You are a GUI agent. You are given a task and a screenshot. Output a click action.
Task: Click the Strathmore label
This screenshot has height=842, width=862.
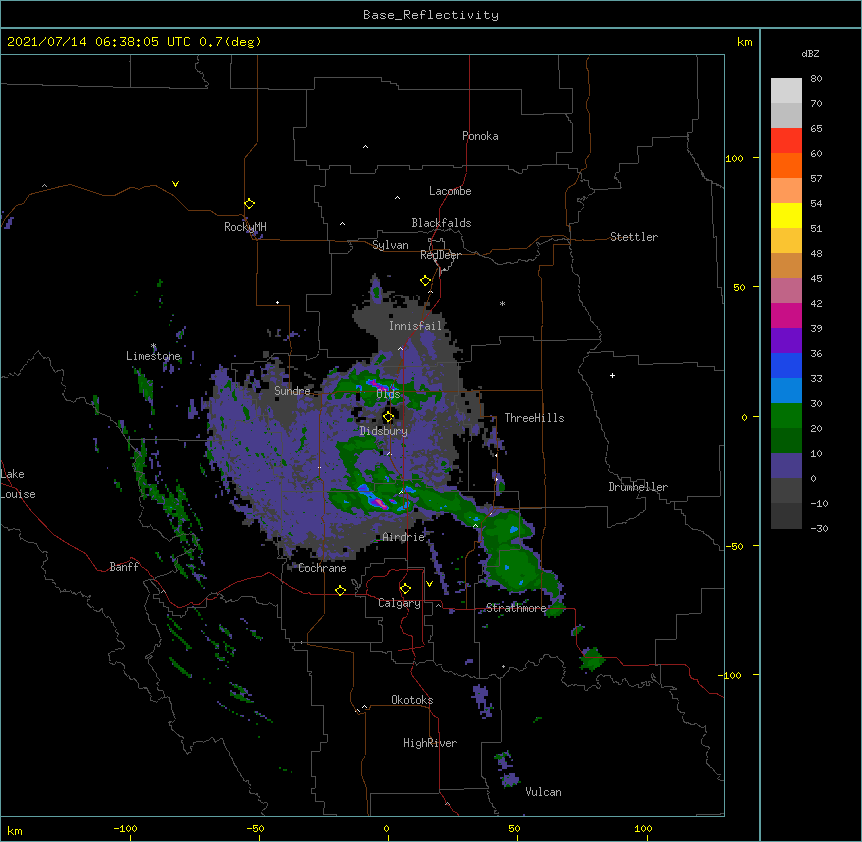coord(516,608)
